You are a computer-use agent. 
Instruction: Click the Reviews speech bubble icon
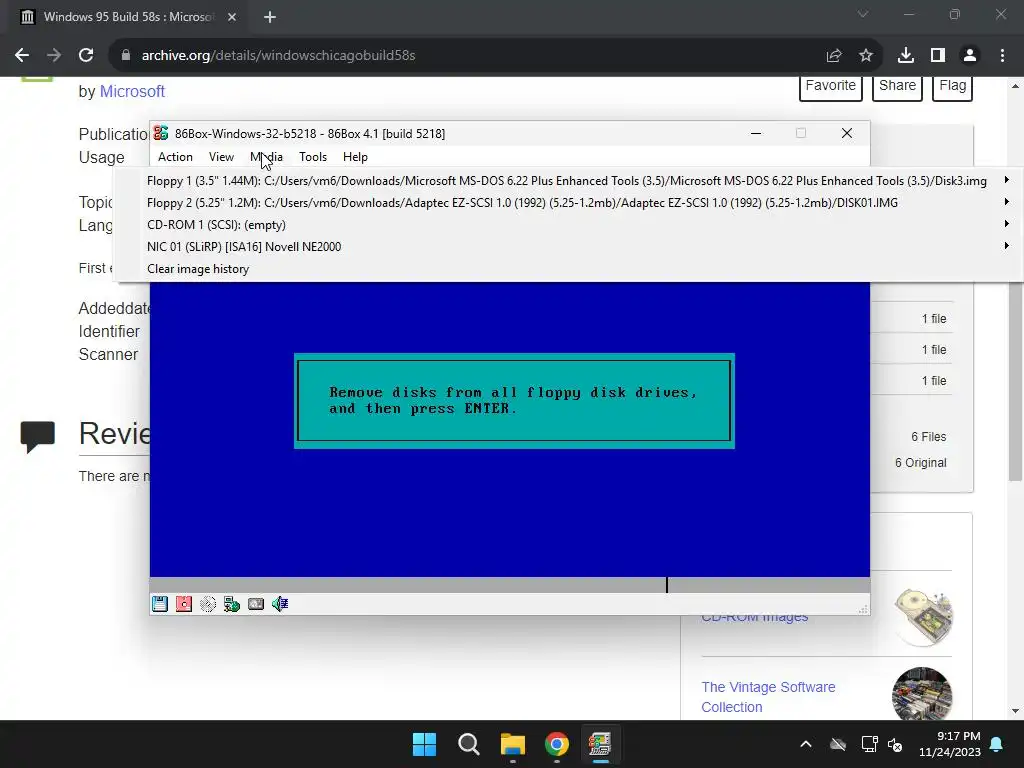[38, 437]
